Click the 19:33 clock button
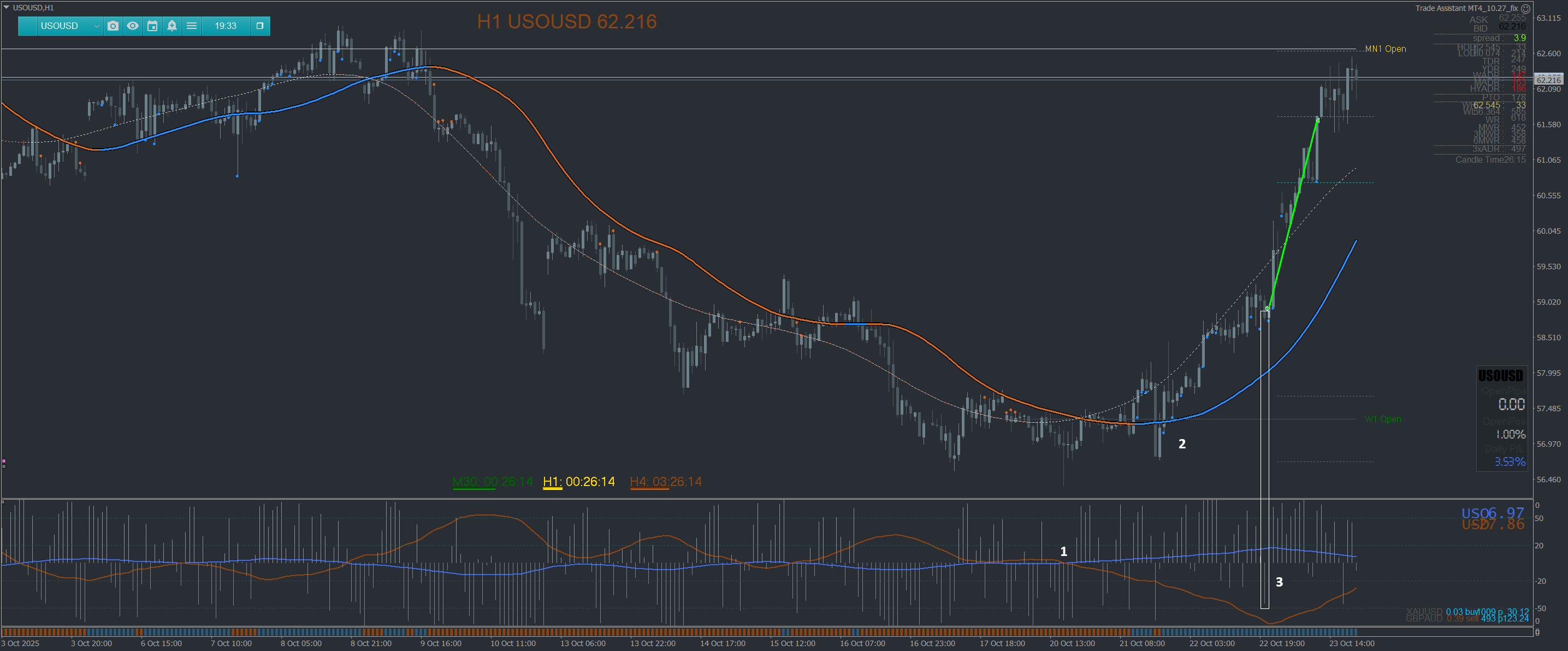The width and height of the screenshot is (1568, 651). [x=225, y=26]
